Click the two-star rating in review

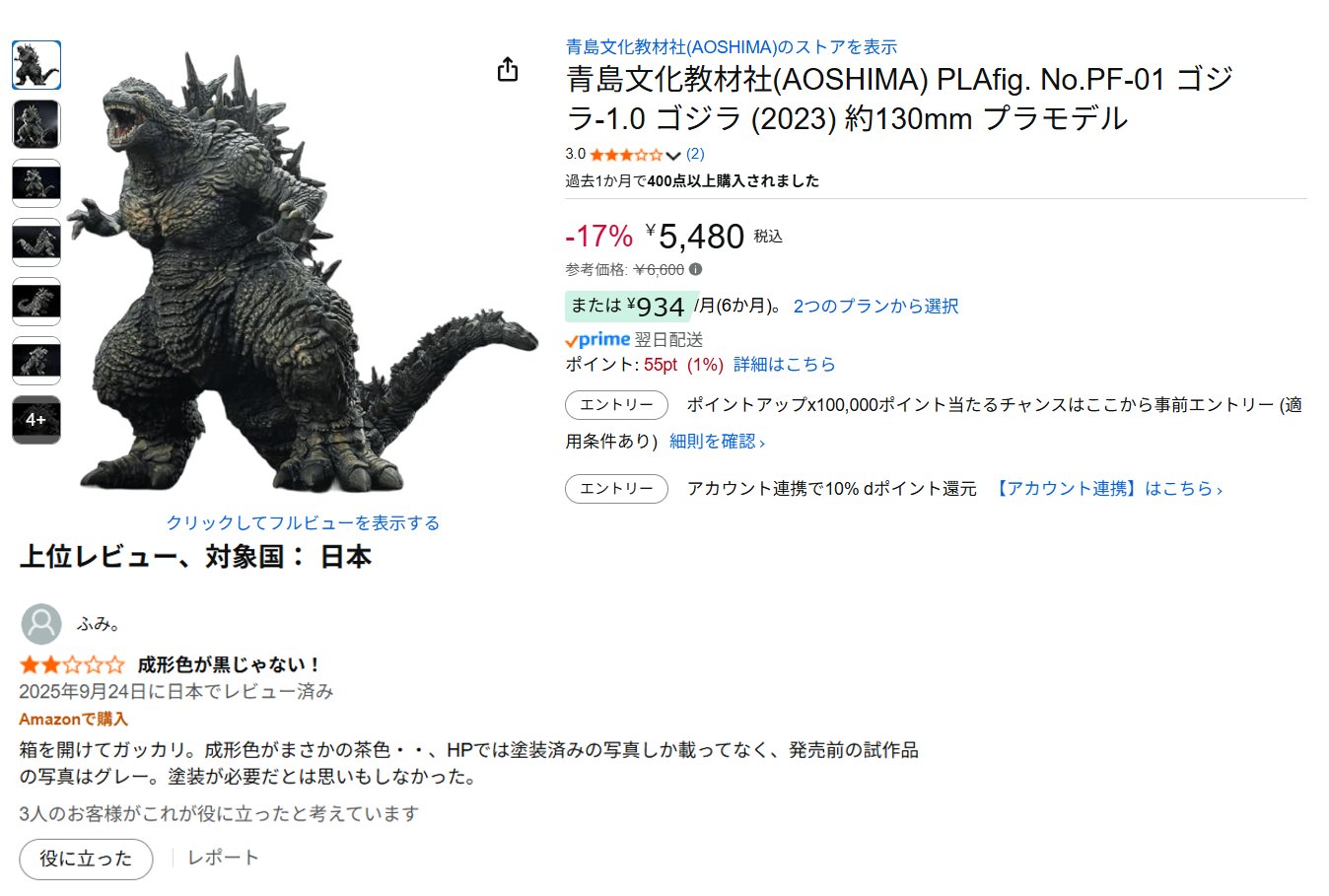[x=72, y=664]
